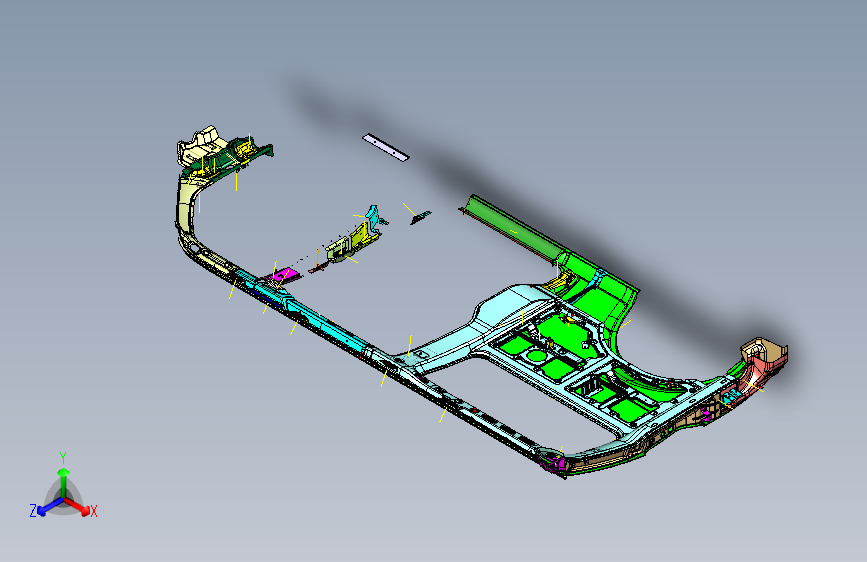867x562 pixels.
Task: Select the small cyan upright bracket in the center
Action: point(373,216)
